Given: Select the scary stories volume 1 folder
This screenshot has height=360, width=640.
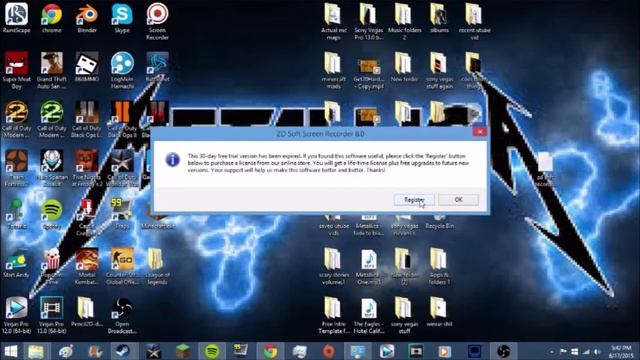Looking at the screenshot, I should pos(333,266).
